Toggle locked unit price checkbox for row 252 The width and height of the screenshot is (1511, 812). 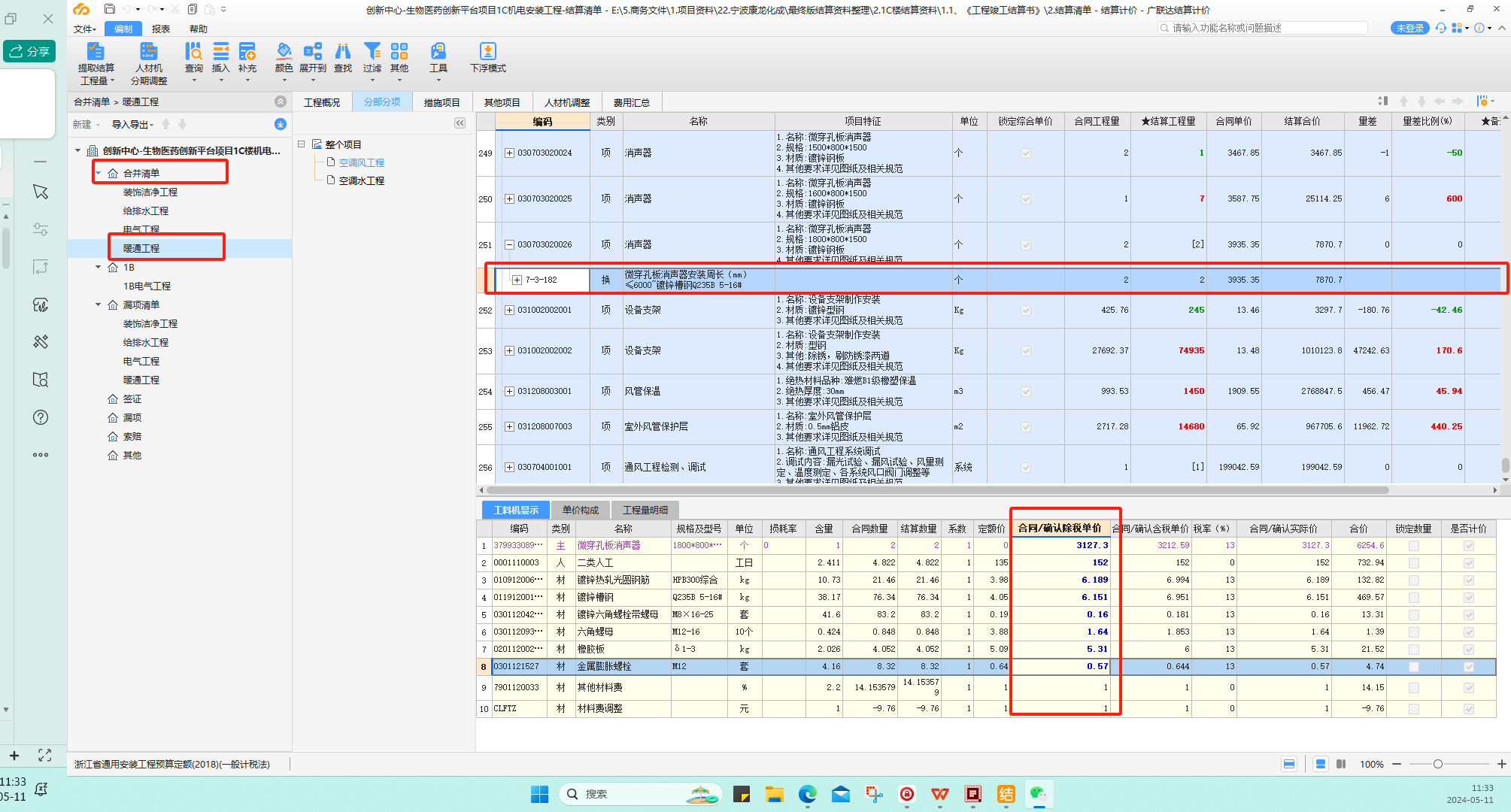coord(1026,311)
